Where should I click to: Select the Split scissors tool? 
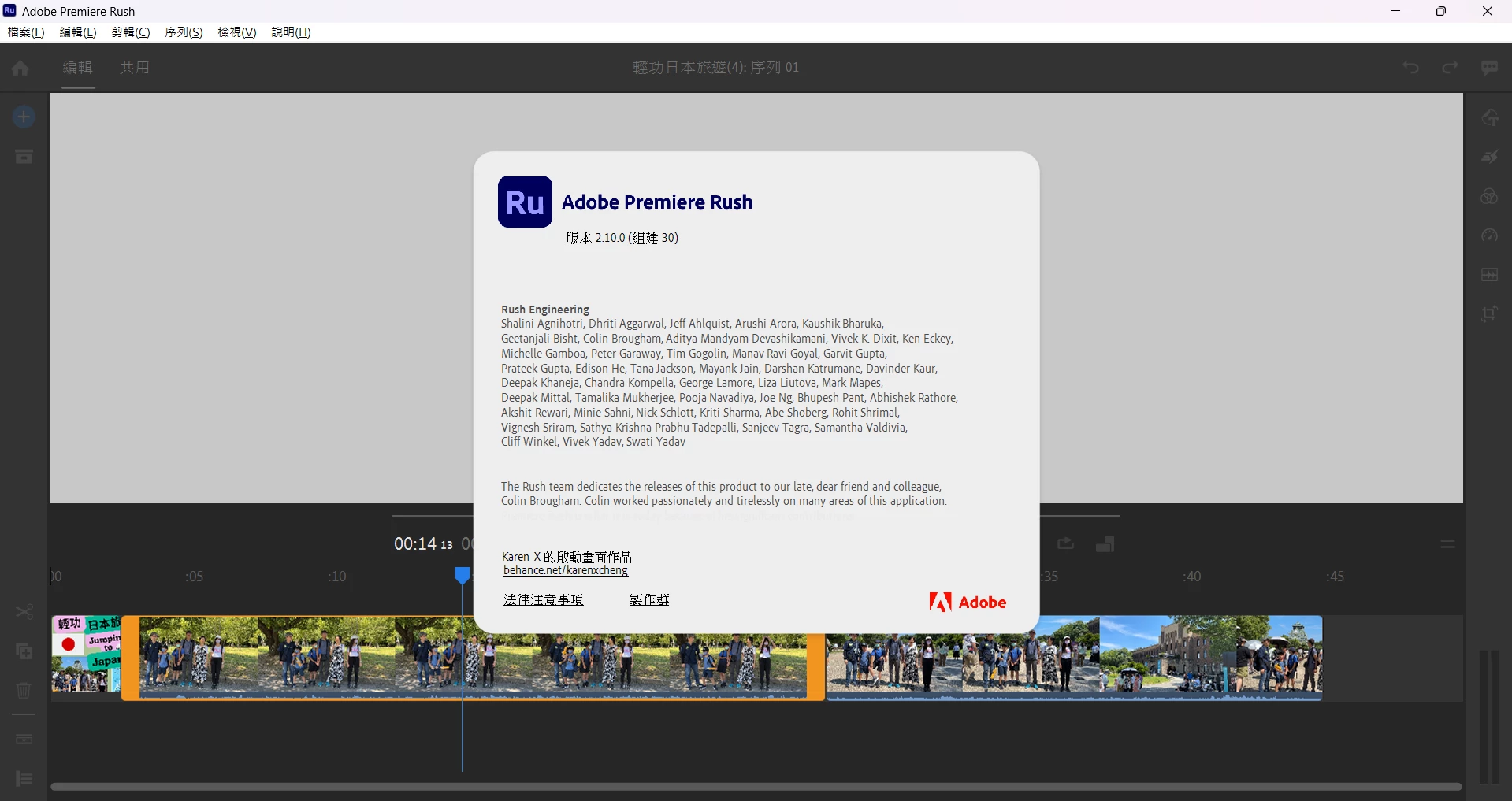click(x=24, y=612)
